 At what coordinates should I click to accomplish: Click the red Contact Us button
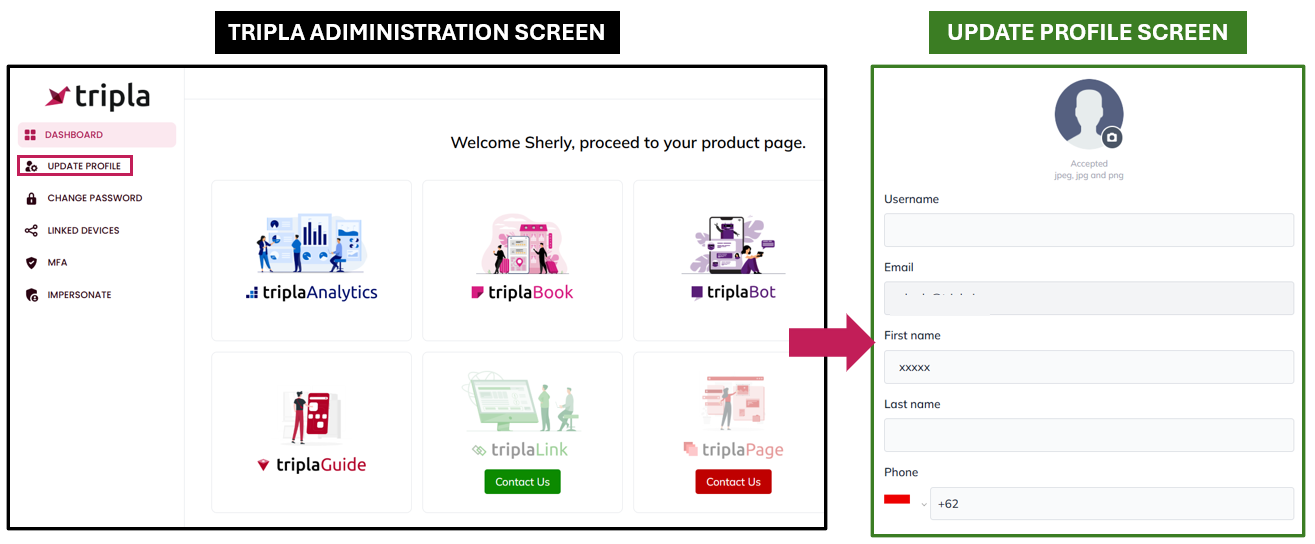[733, 482]
